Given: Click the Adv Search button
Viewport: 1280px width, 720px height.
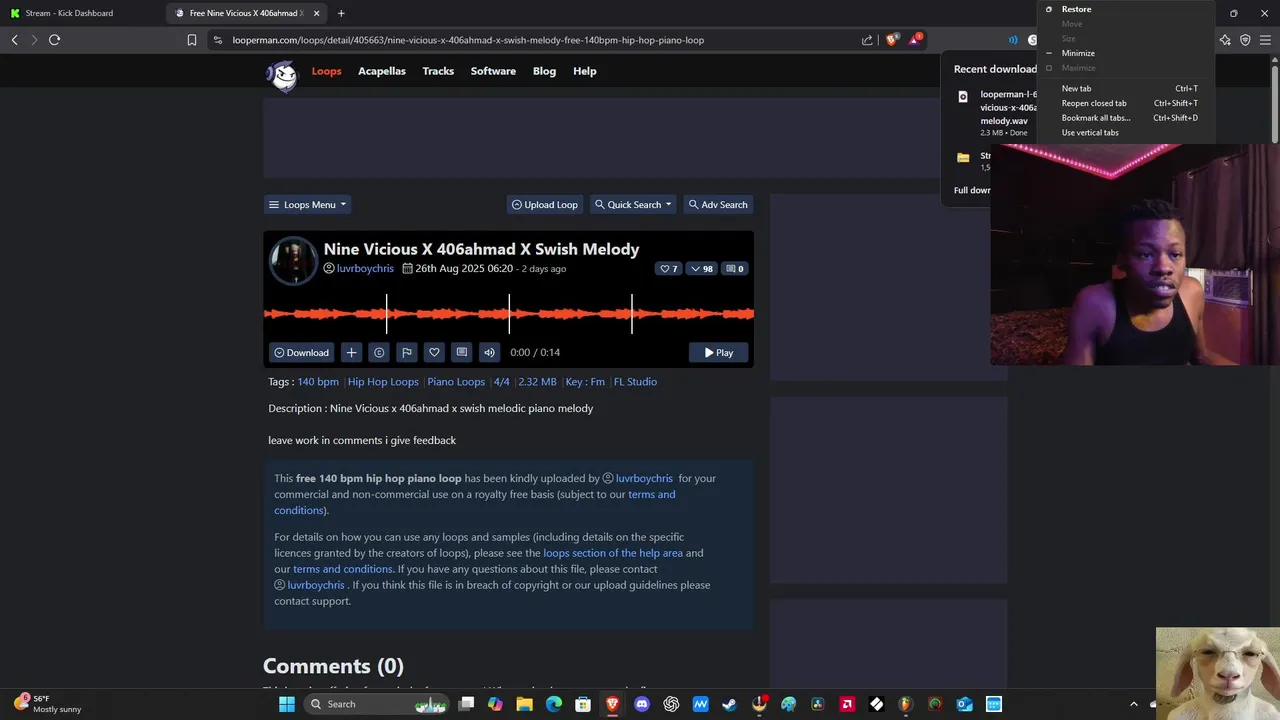Looking at the screenshot, I should tap(718, 205).
